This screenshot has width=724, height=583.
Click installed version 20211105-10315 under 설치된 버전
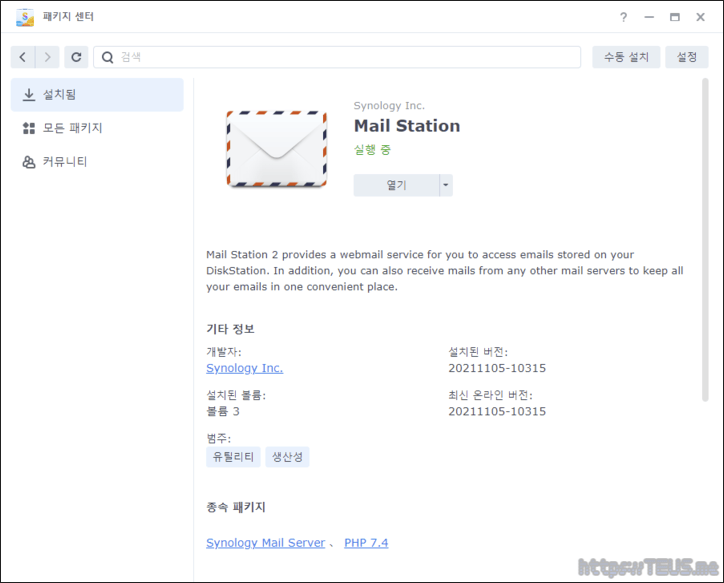click(497, 368)
